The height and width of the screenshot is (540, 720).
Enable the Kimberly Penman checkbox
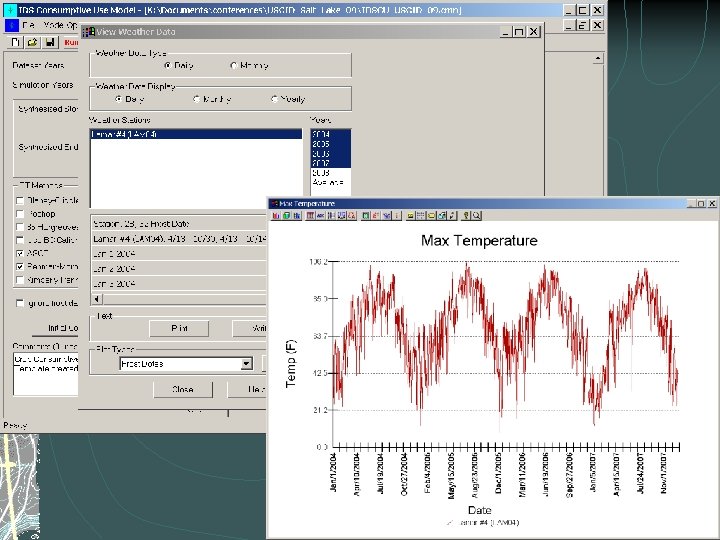tap(20, 280)
